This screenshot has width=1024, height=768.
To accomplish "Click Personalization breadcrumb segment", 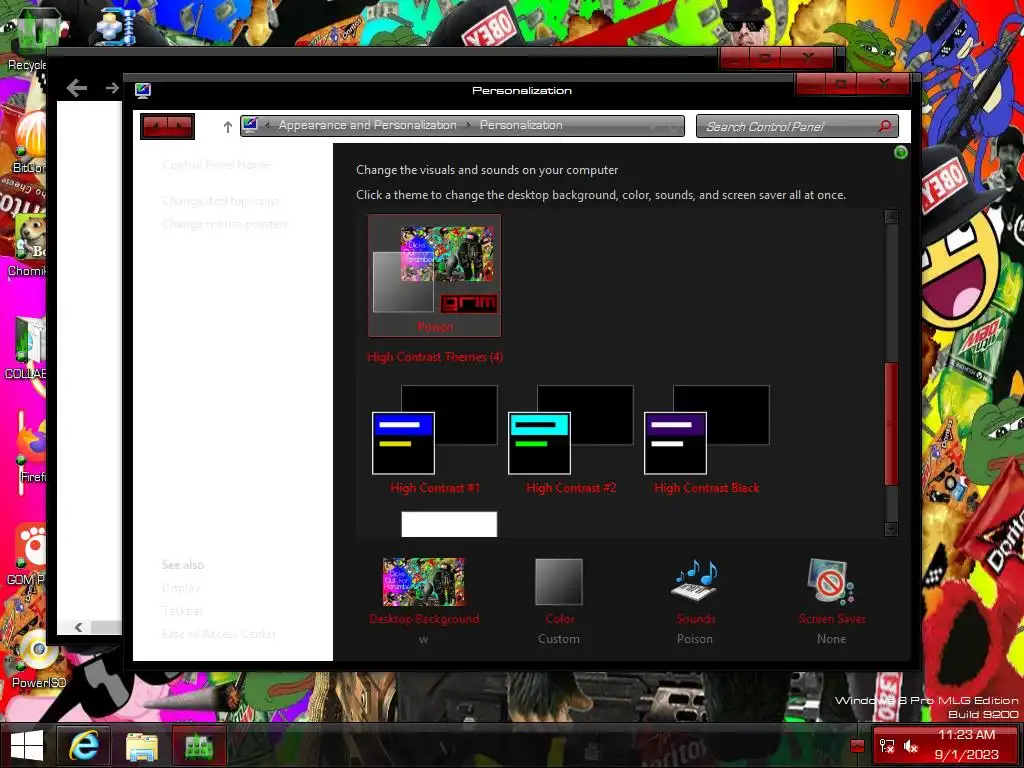I will [521, 125].
